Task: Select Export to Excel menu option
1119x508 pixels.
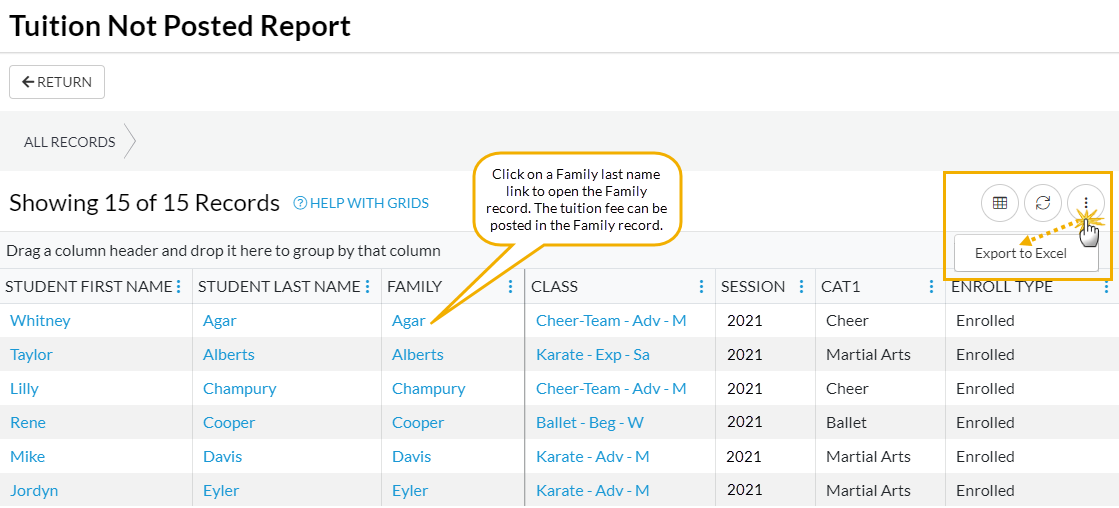Action: pos(1020,254)
